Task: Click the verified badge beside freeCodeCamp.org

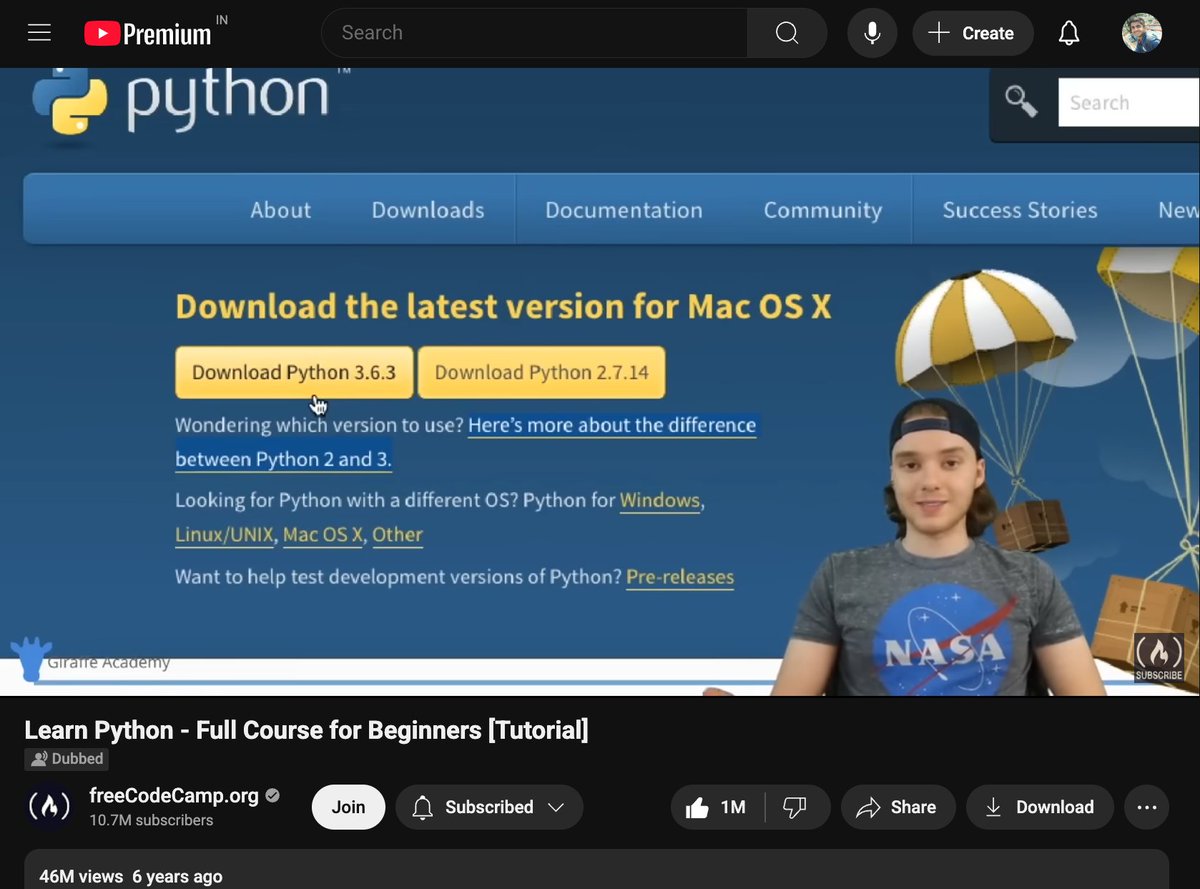Action: click(272, 796)
